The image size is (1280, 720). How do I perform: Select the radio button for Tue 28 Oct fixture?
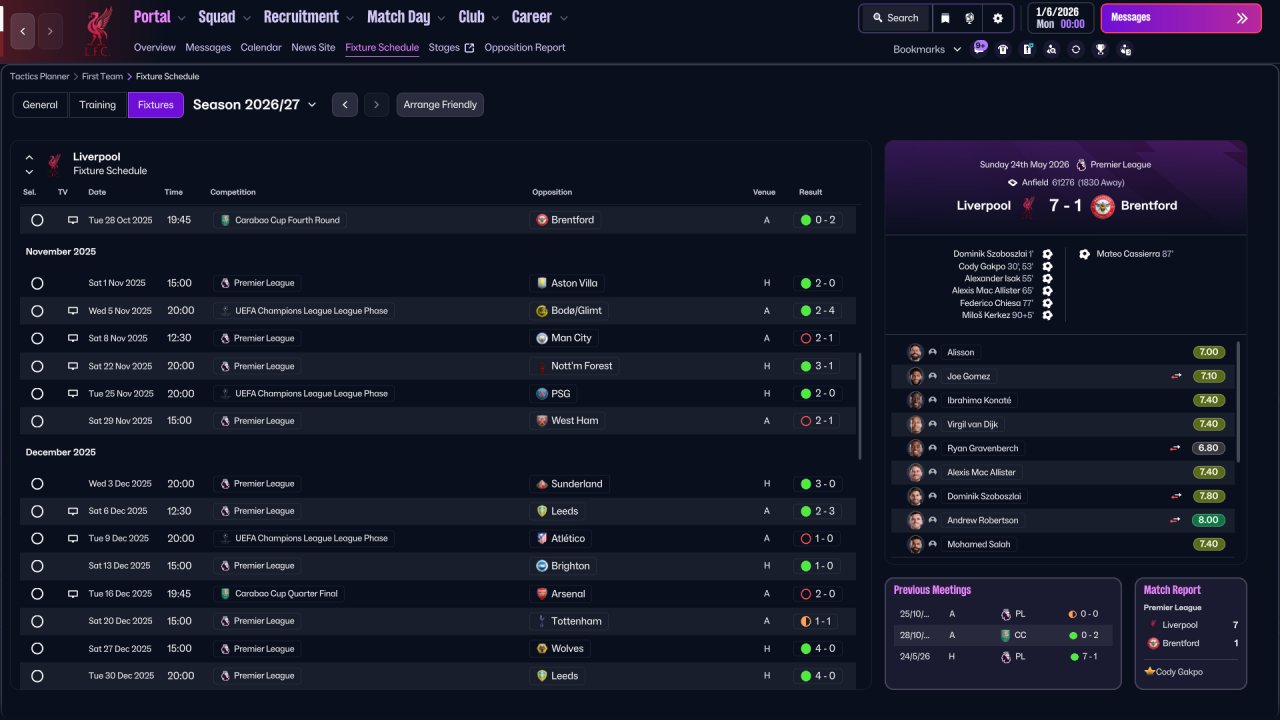tap(37, 220)
